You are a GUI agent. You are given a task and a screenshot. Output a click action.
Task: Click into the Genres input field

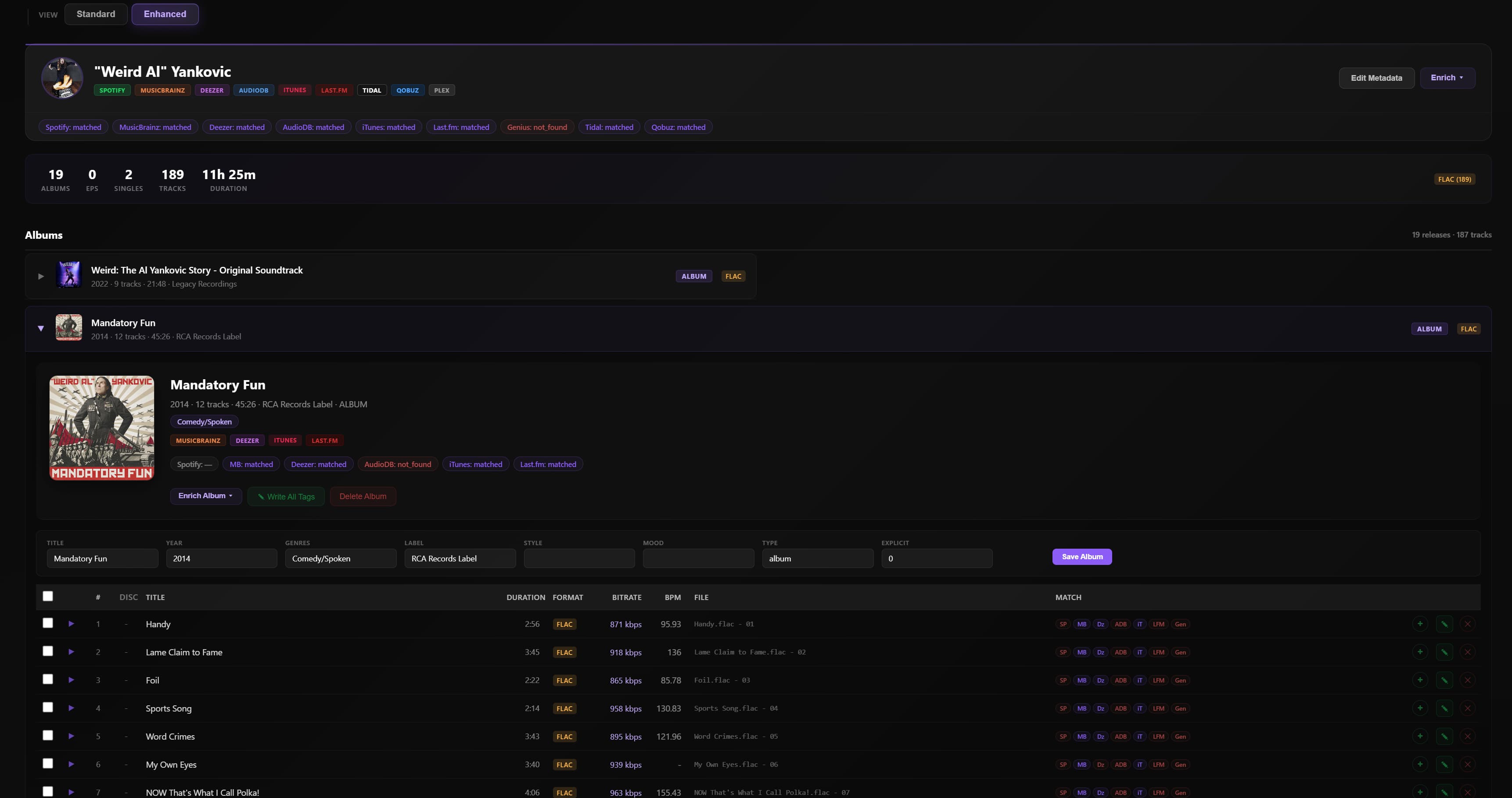(x=341, y=558)
